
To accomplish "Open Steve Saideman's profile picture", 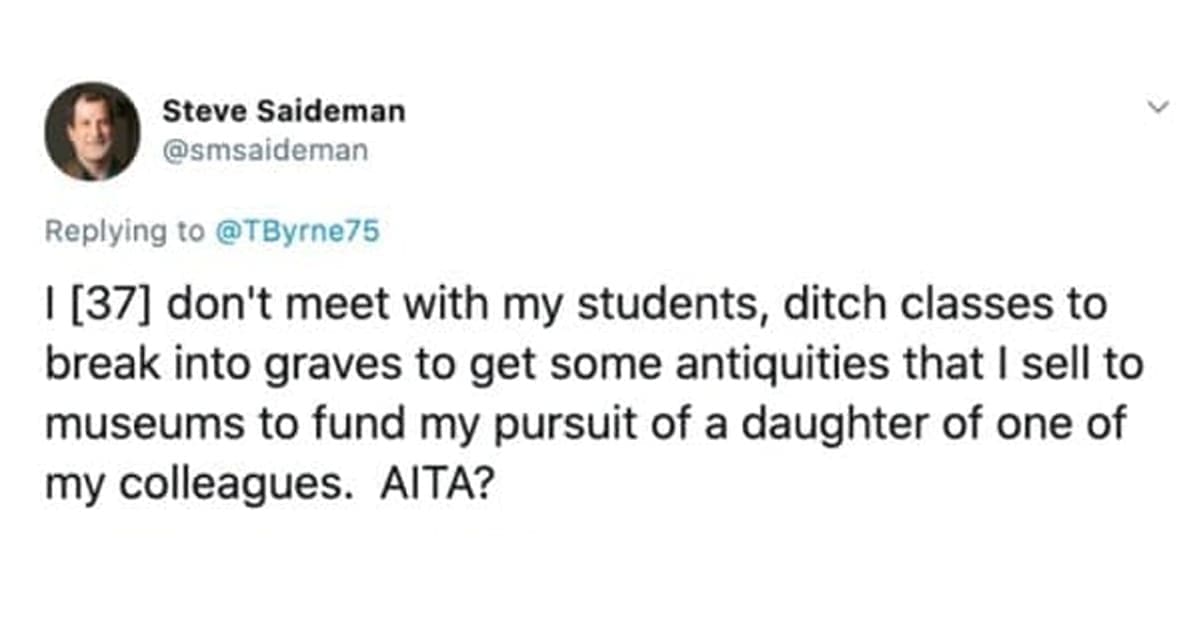I will [92, 132].
